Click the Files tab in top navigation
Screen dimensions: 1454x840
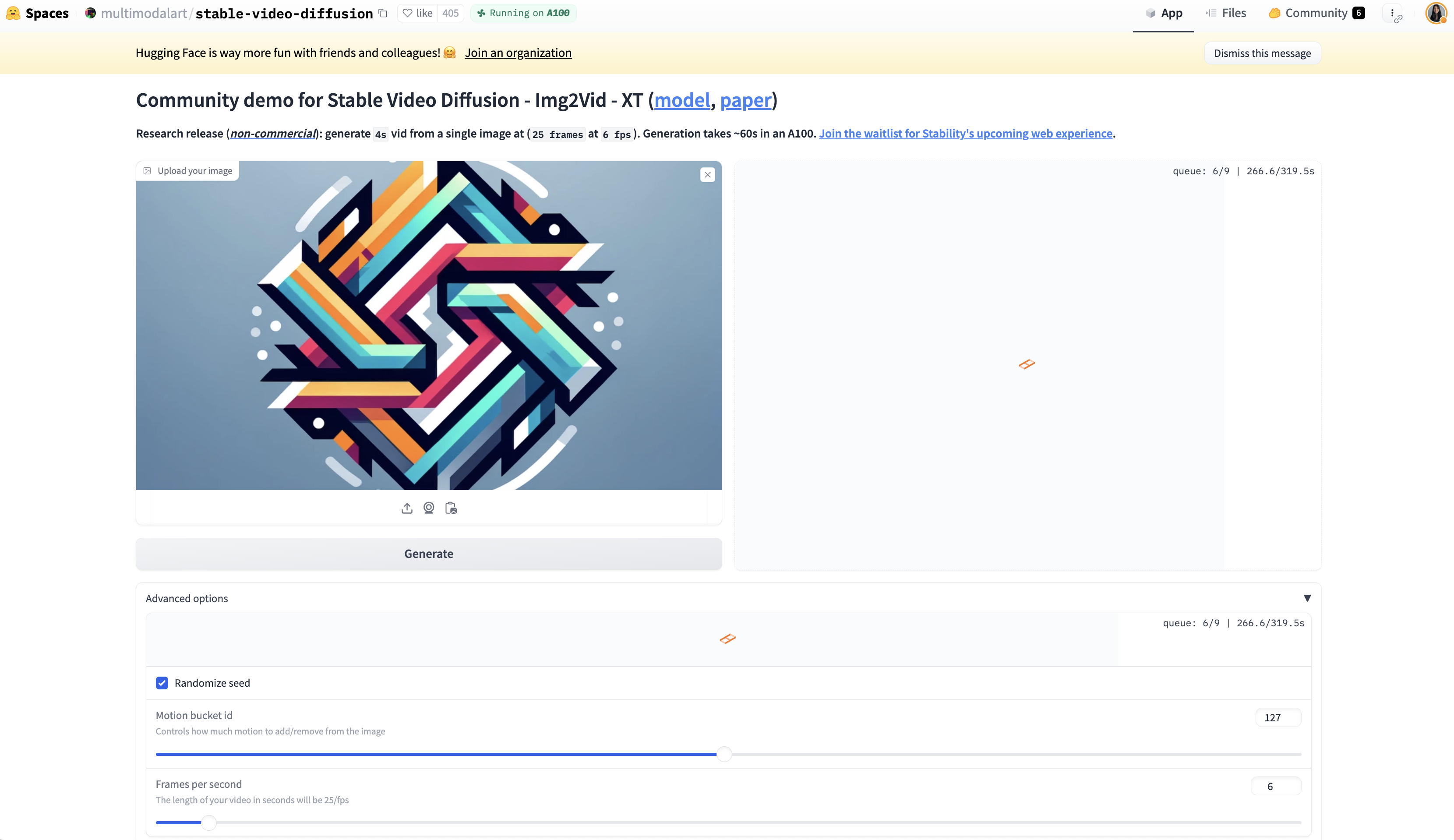(1234, 13)
